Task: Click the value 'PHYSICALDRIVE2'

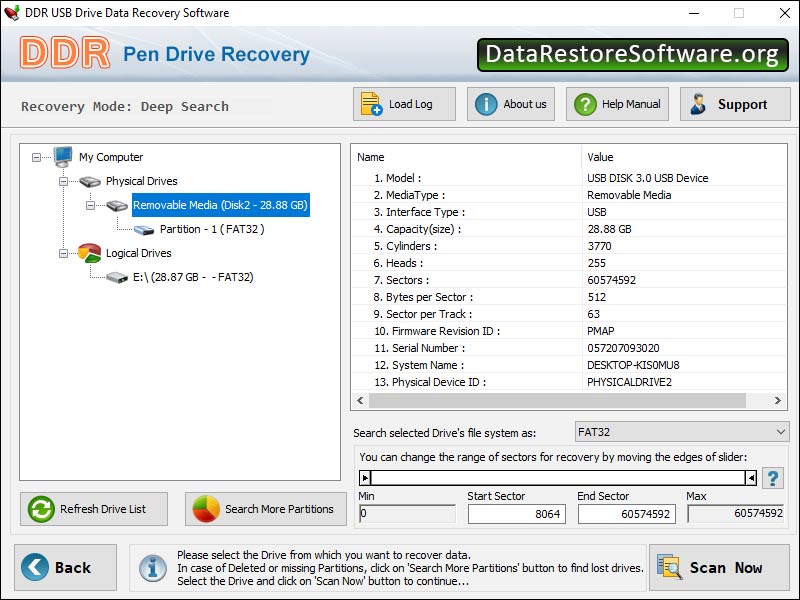Action: (629, 382)
